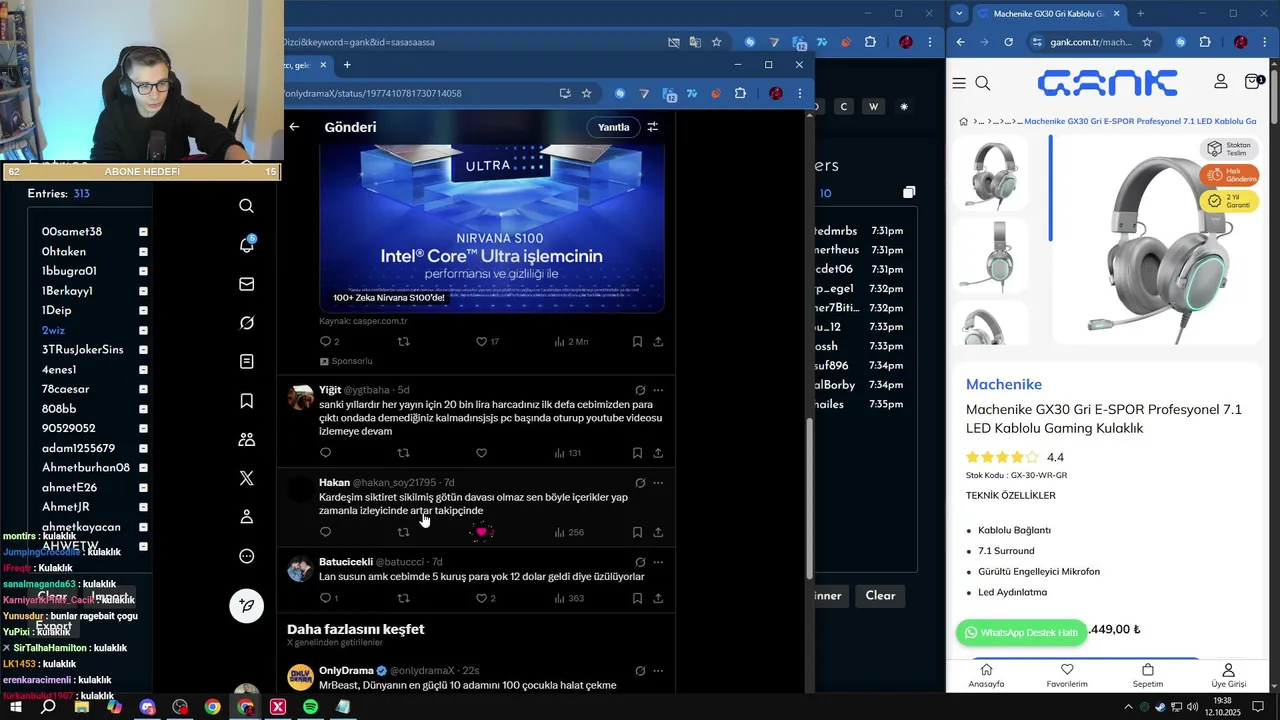The height and width of the screenshot is (720, 1280).
Task: Open Premium X logo icon in sidebar
Action: (246, 478)
